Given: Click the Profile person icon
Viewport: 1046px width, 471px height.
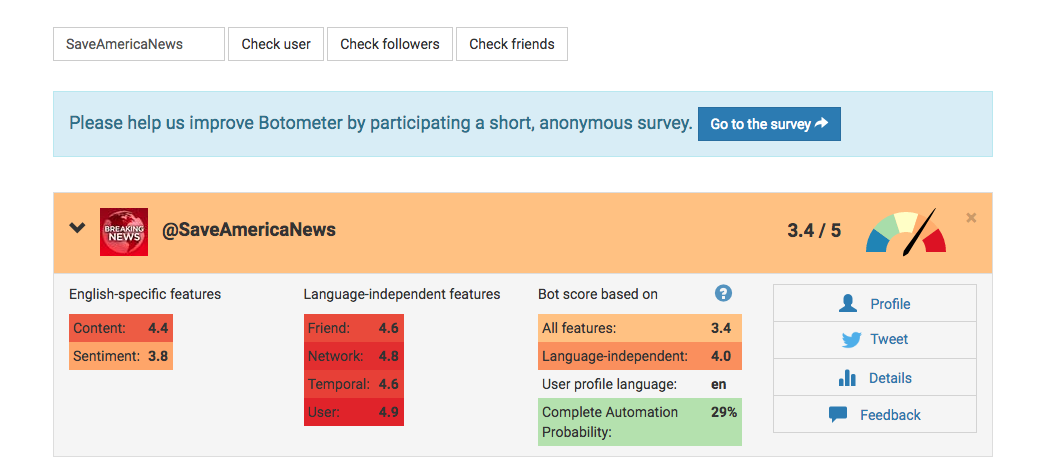Looking at the screenshot, I should pyautogui.click(x=848, y=304).
